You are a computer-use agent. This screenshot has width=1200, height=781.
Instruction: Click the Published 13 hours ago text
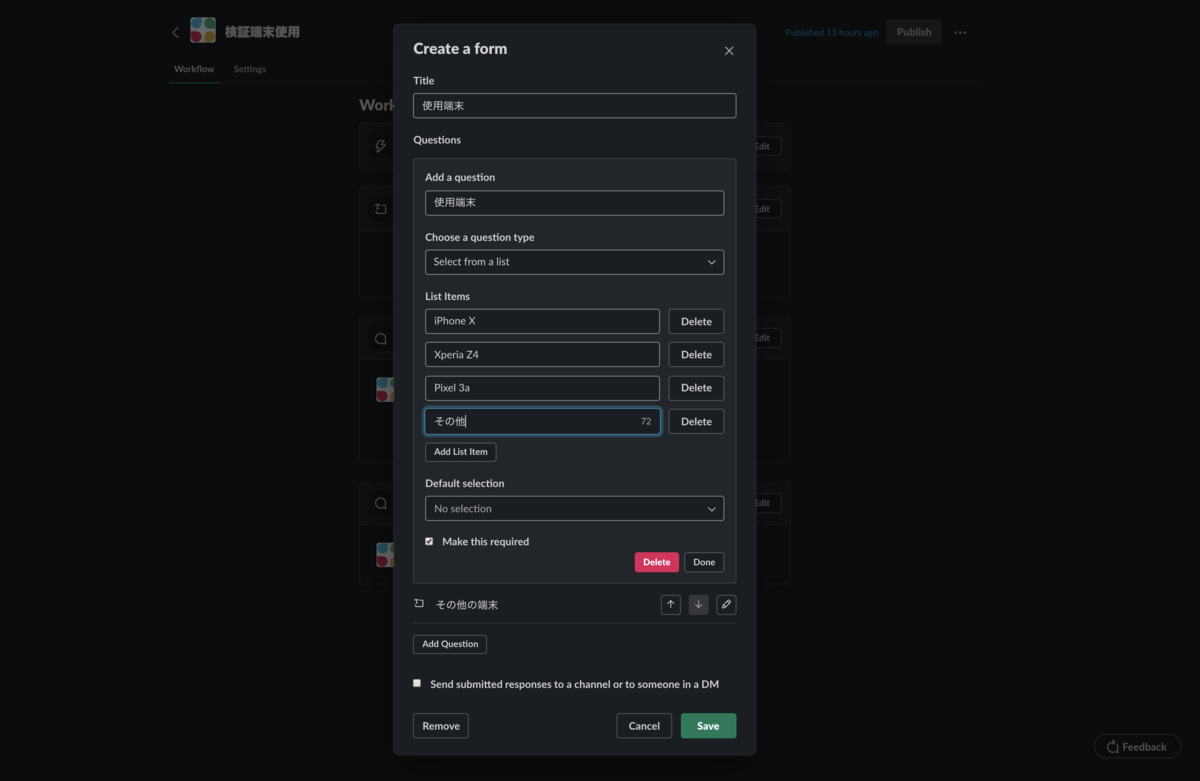(831, 32)
